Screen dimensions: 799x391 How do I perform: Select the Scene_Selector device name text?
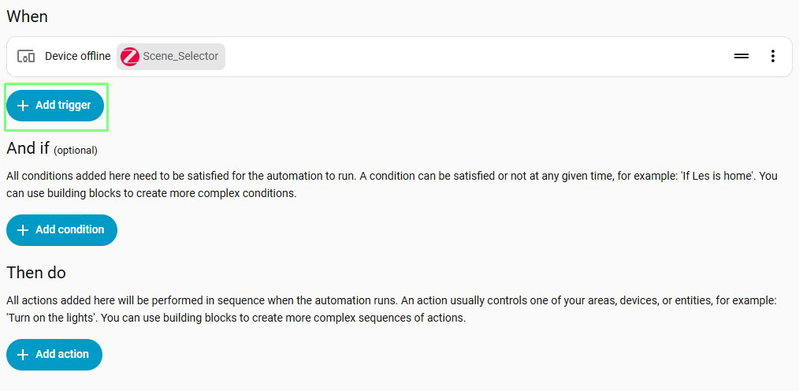click(x=180, y=56)
